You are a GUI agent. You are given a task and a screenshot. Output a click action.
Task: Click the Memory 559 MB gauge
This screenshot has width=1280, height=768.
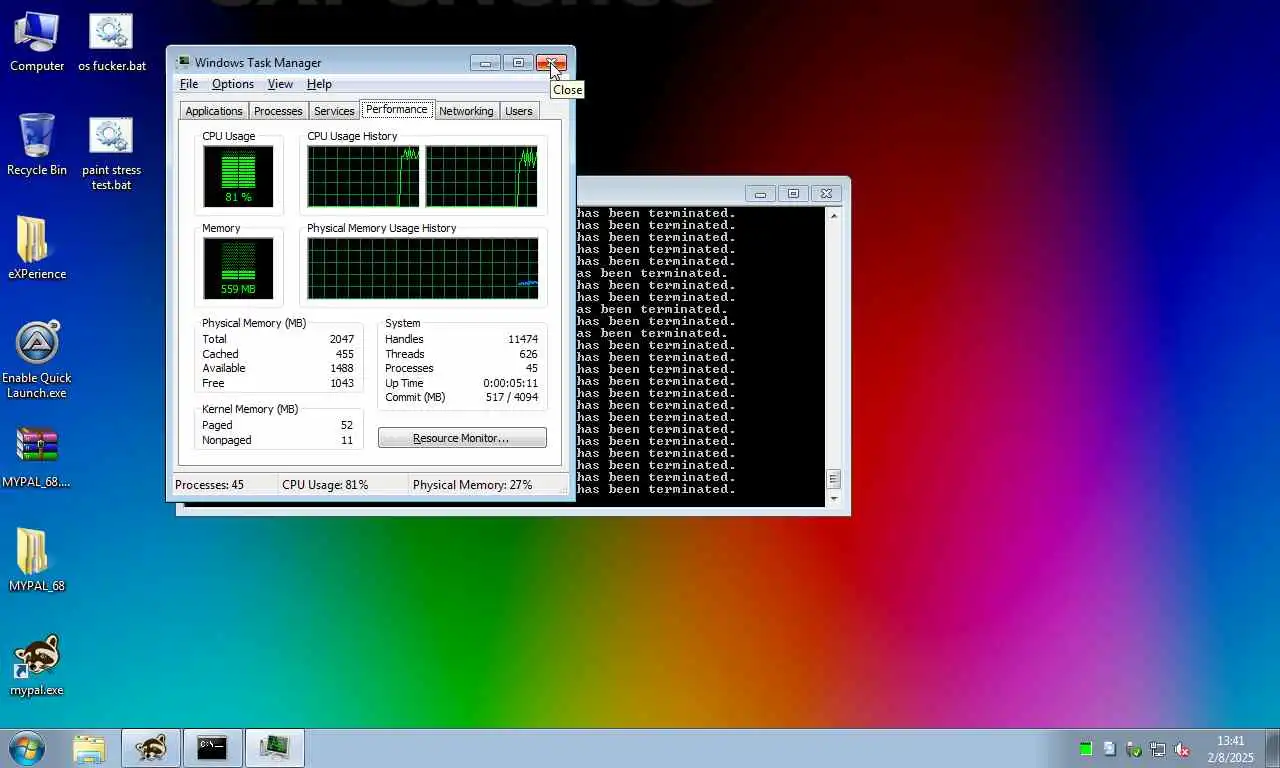[x=238, y=268]
